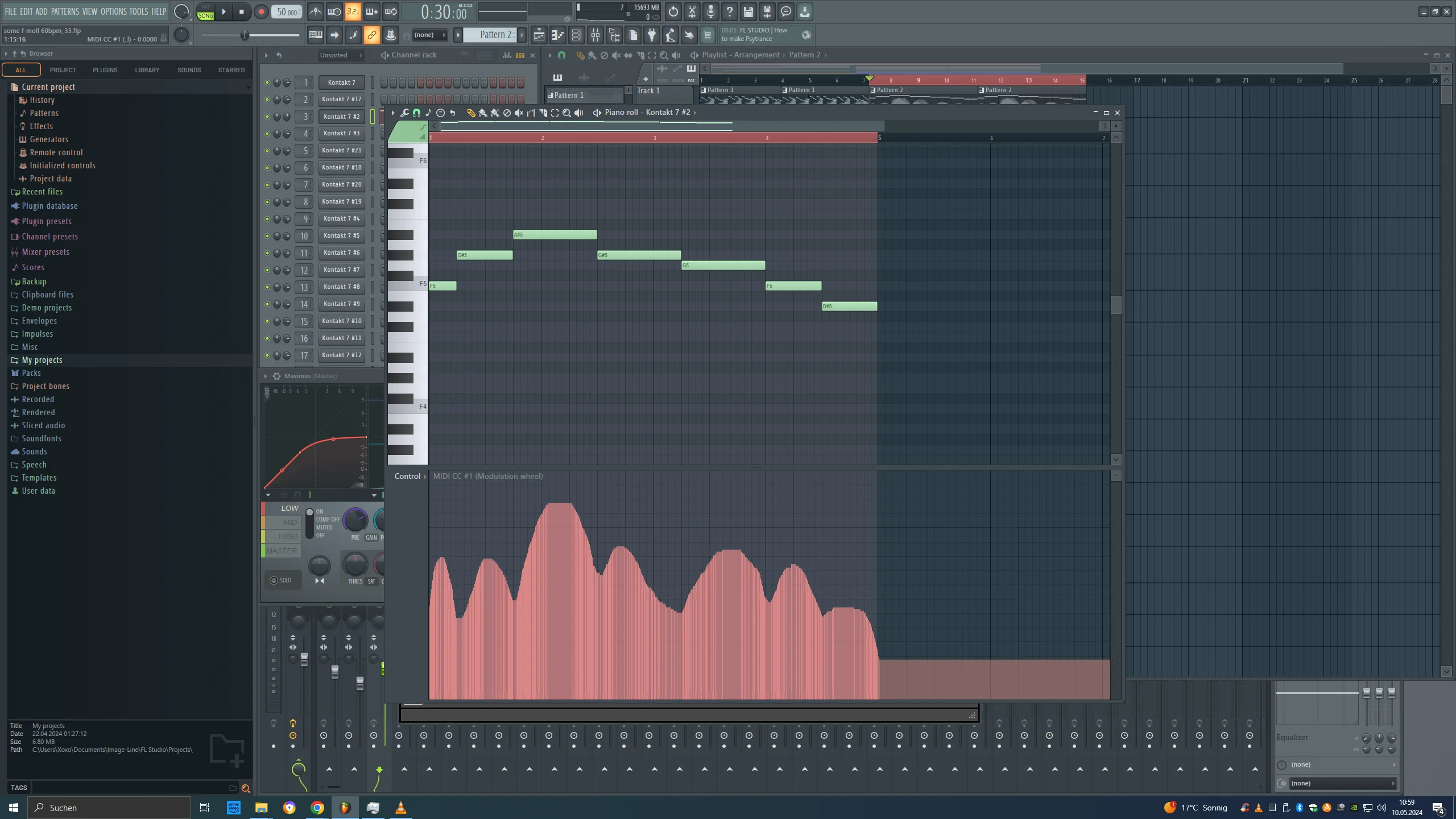This screenshot has height=819, width=1456.
Task: Open the Unsorted channel filter dropdown
Action: click(x=340, y=55)
